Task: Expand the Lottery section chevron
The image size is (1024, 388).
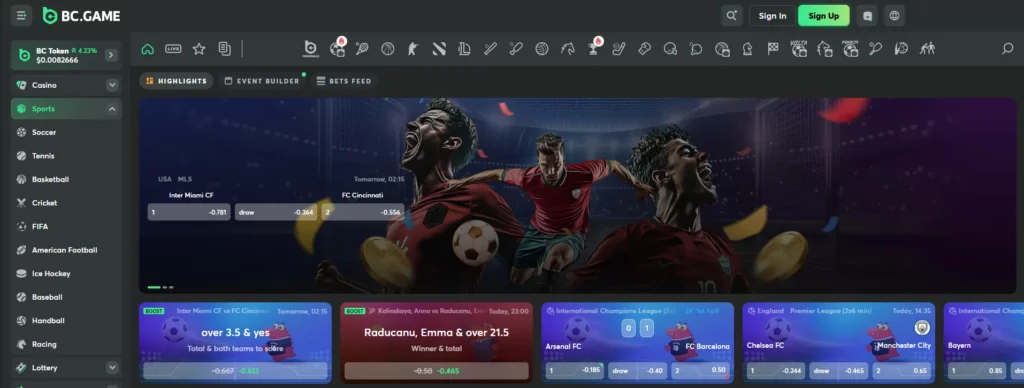Action: coord(112,368)
